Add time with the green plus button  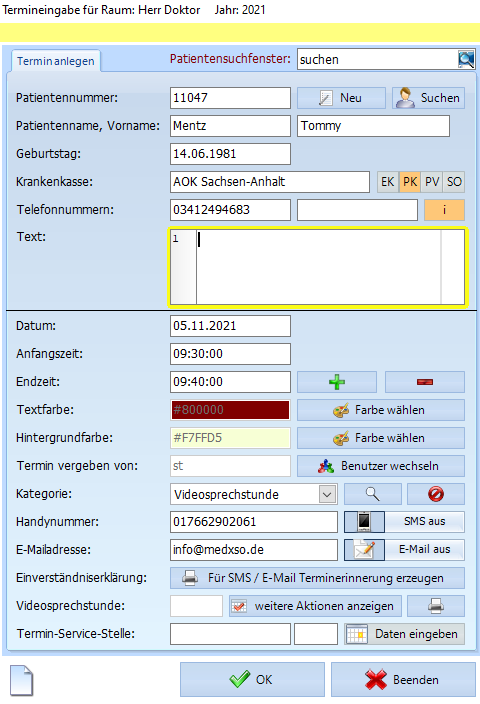pyautogui.click(x=337, y=382)
